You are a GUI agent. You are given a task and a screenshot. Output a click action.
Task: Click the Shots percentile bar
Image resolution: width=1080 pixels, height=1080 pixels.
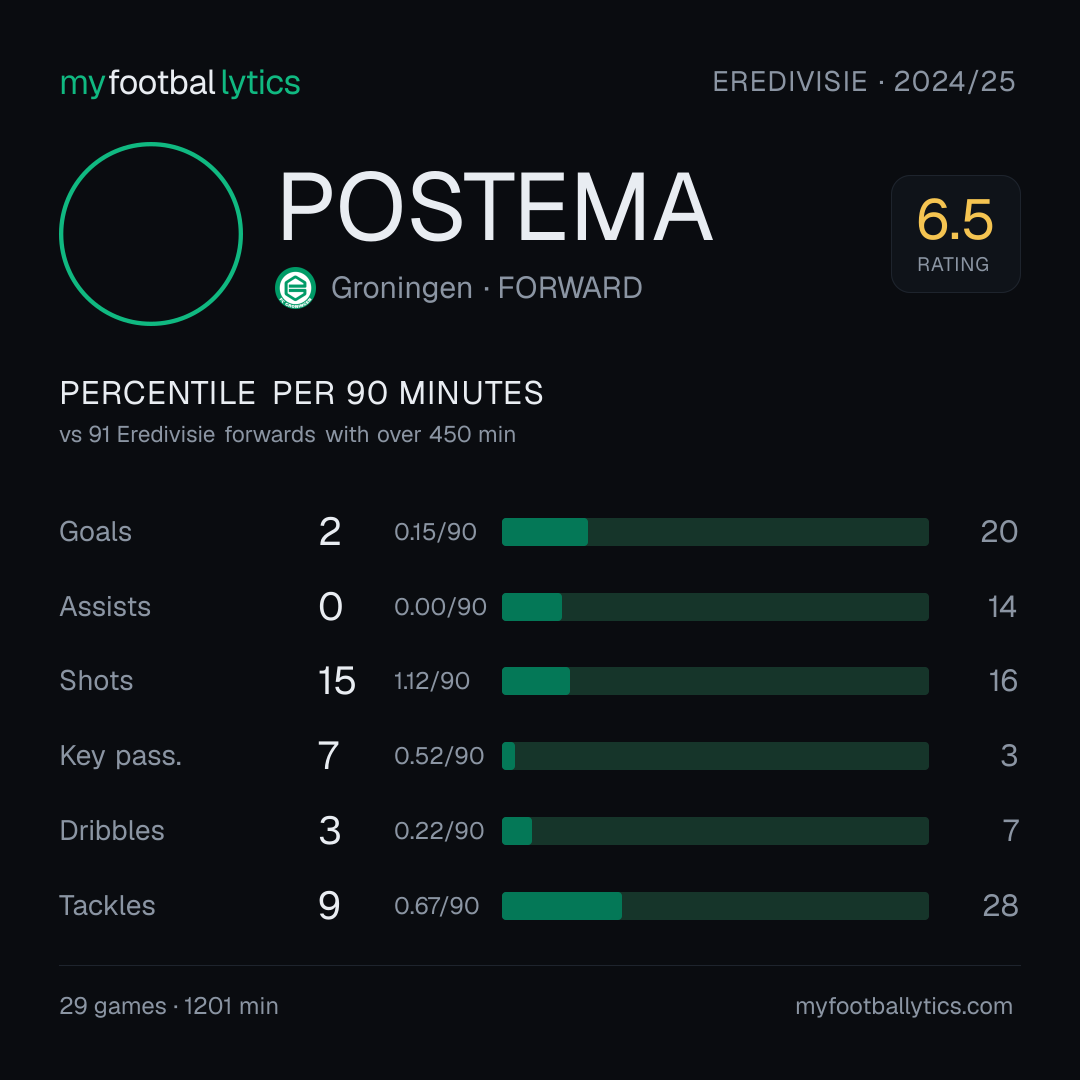tap(715, 681)
